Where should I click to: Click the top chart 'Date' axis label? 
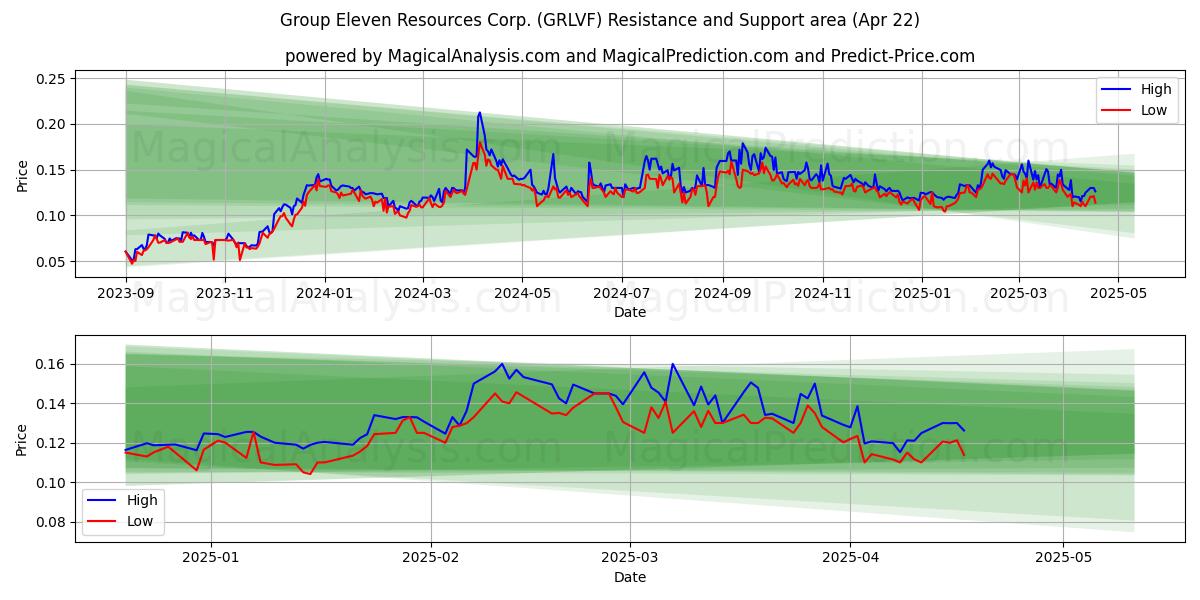coord(630,313)
